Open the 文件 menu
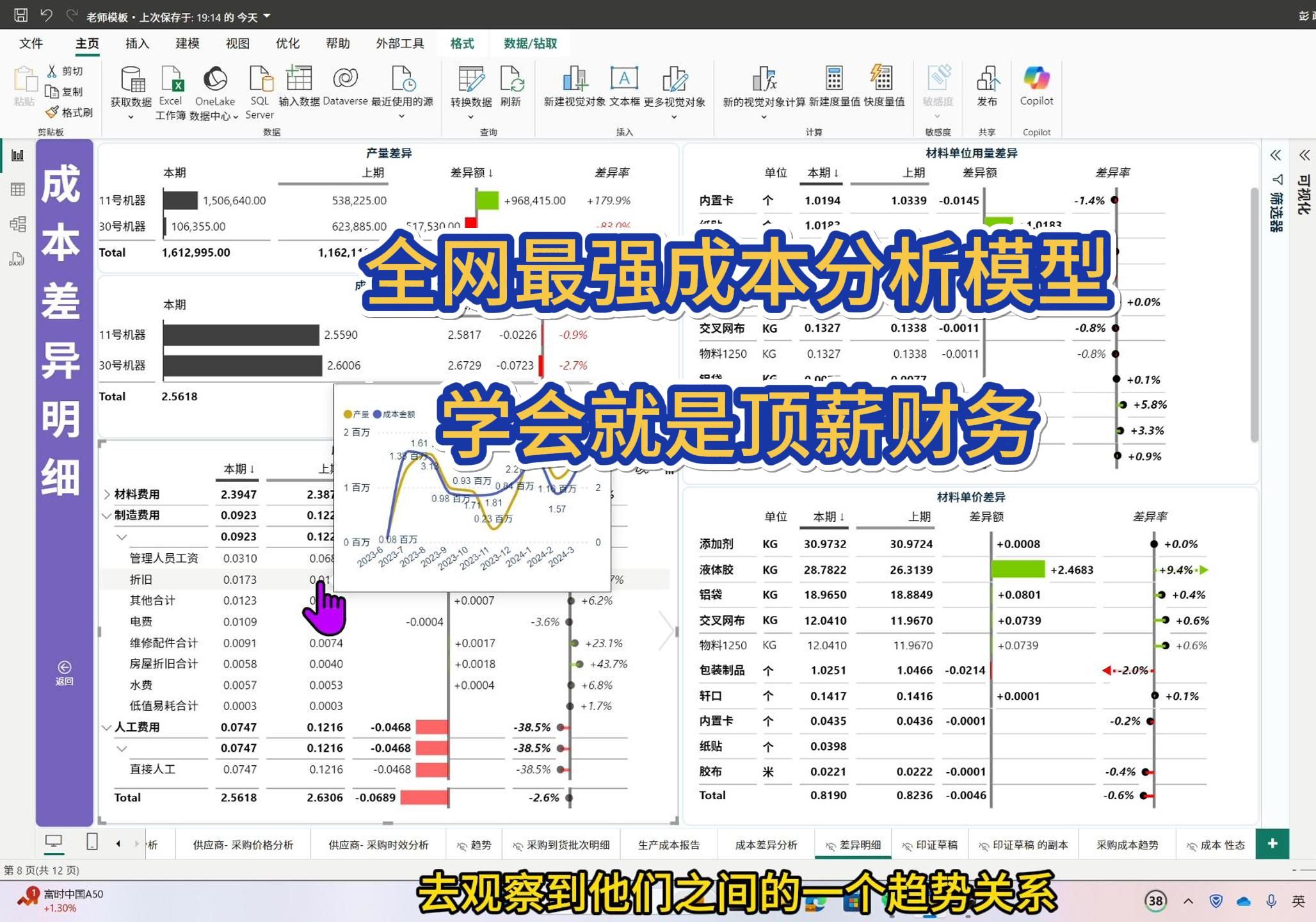1316x922 pixels. coord(31,44)
